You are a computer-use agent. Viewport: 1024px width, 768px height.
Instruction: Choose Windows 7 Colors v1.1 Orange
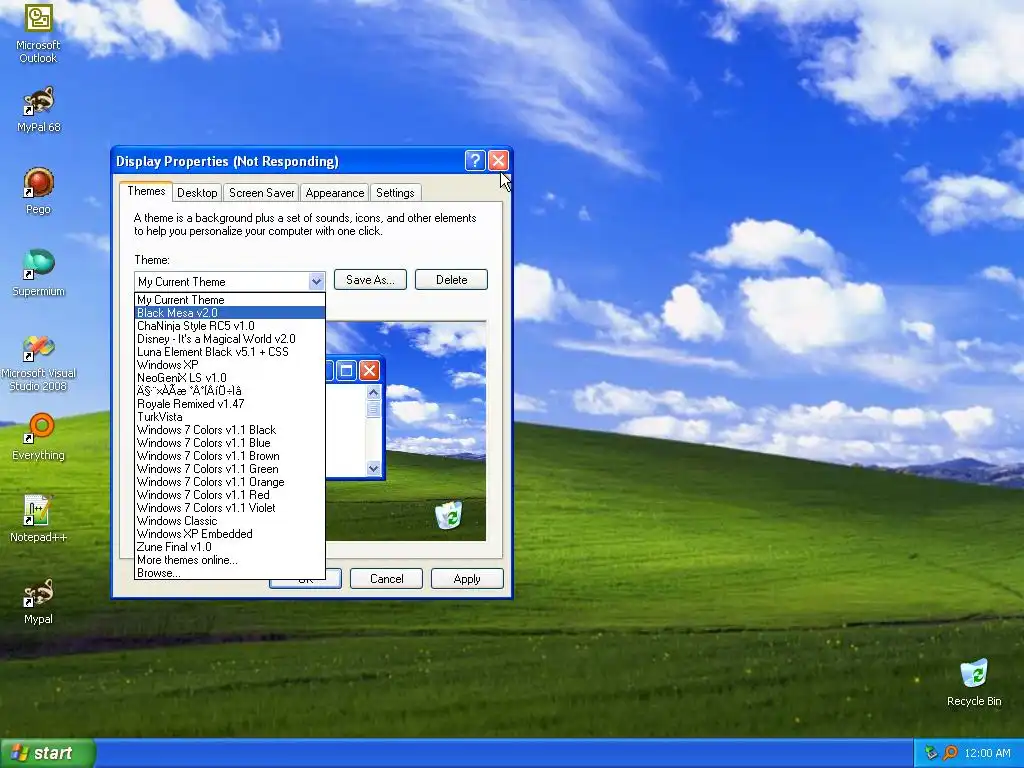[230, 482]
